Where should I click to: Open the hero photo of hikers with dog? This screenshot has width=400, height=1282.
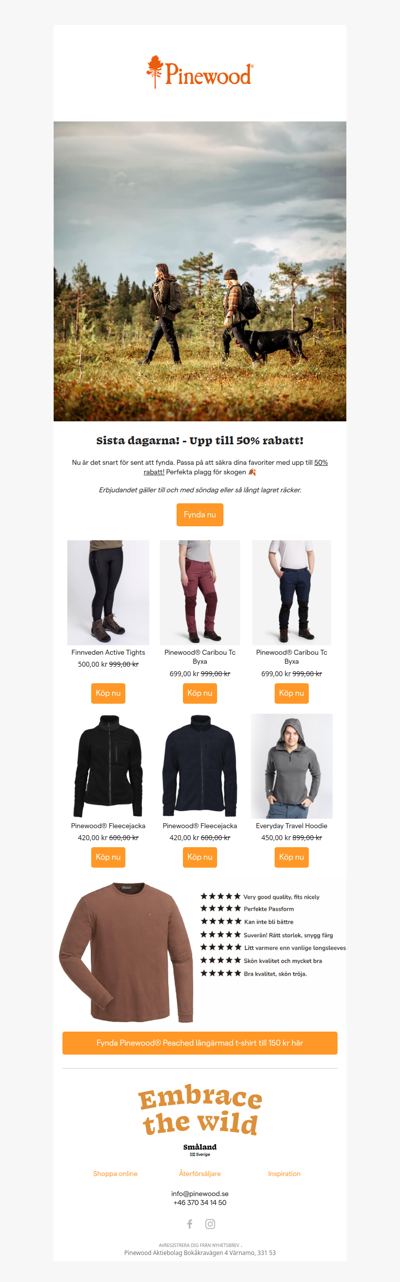[200, 271]
